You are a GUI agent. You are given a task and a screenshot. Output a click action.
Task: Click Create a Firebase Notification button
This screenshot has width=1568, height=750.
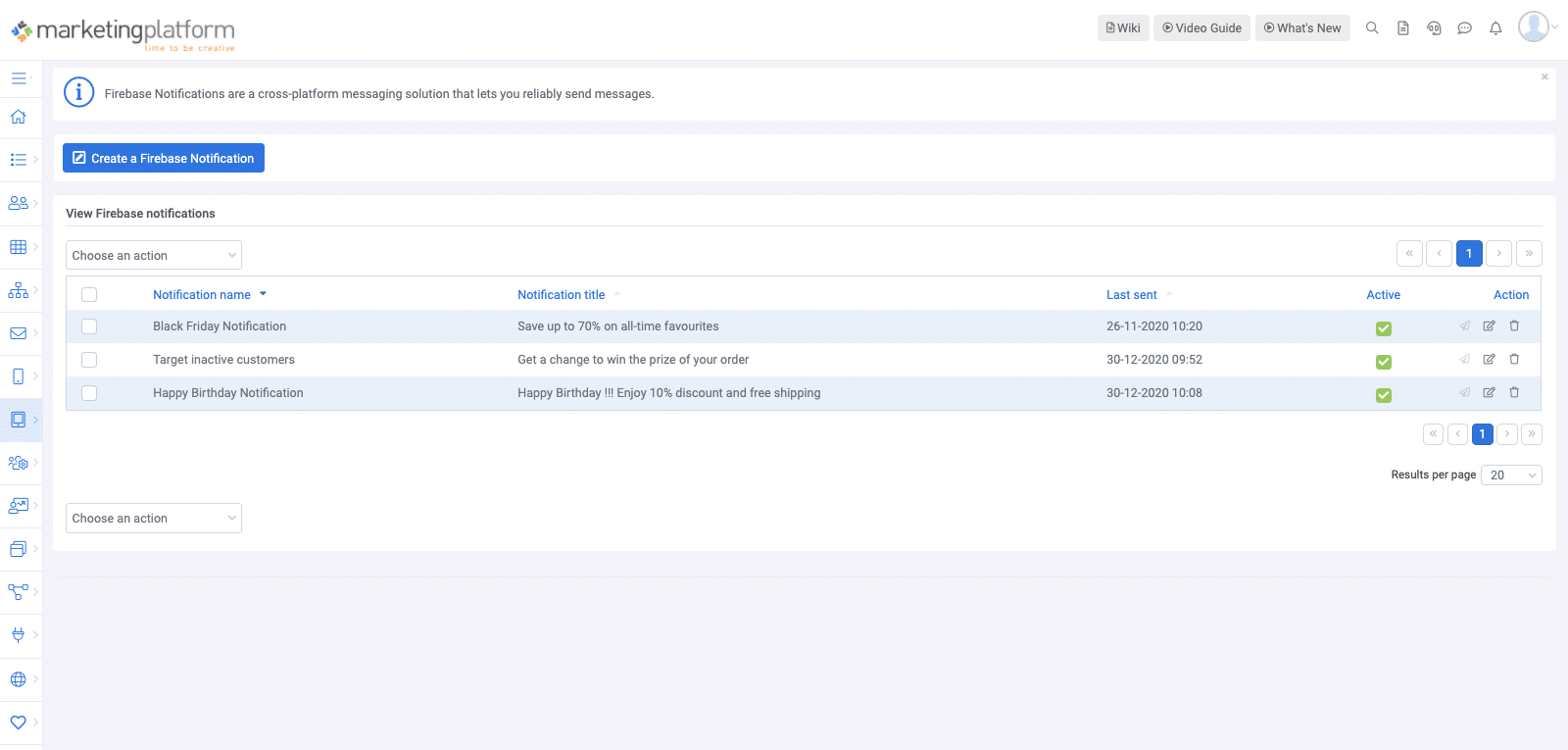(164, 158)
